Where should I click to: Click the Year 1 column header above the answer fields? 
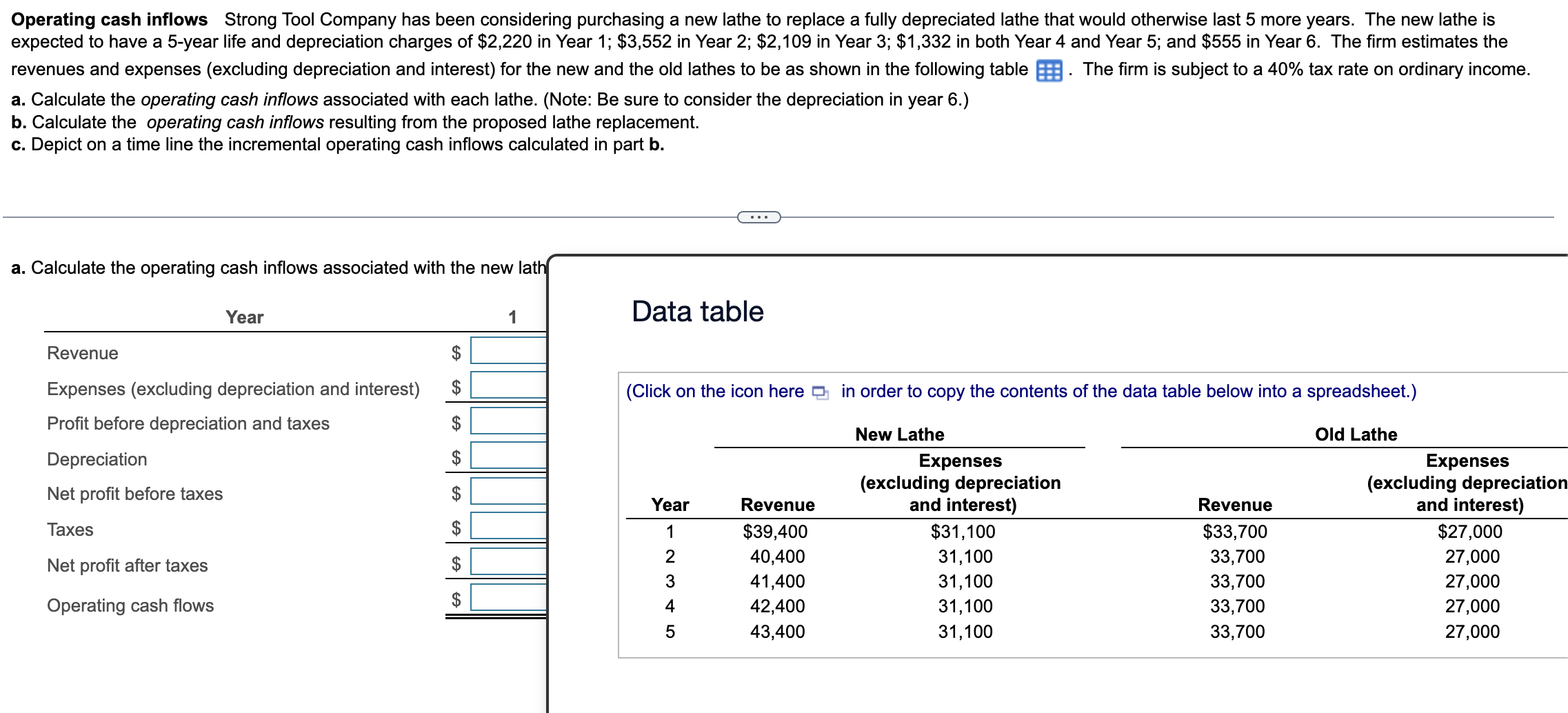pyautogui.click(x=513, y=317)
